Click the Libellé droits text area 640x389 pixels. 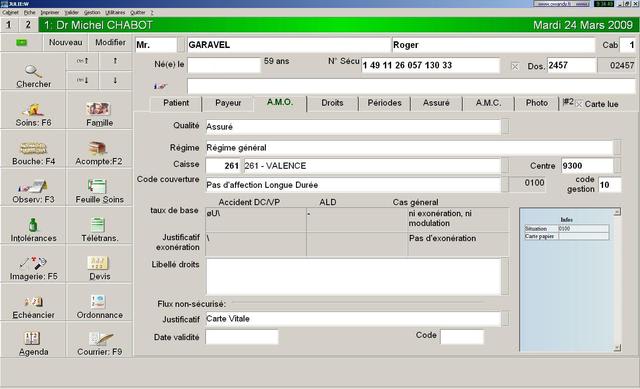353,276
